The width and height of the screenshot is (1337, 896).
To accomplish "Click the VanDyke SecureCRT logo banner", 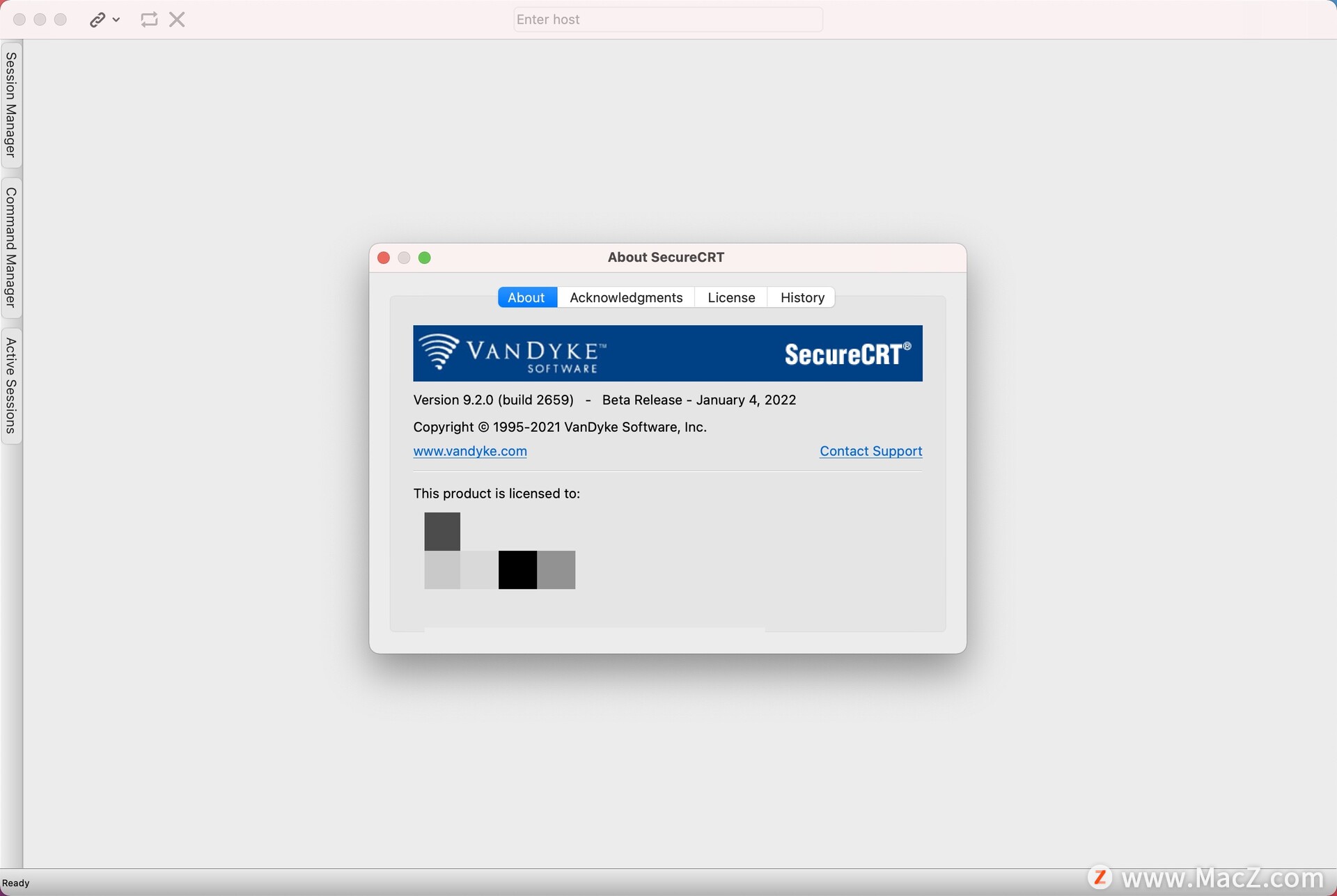I will [667, 353].
